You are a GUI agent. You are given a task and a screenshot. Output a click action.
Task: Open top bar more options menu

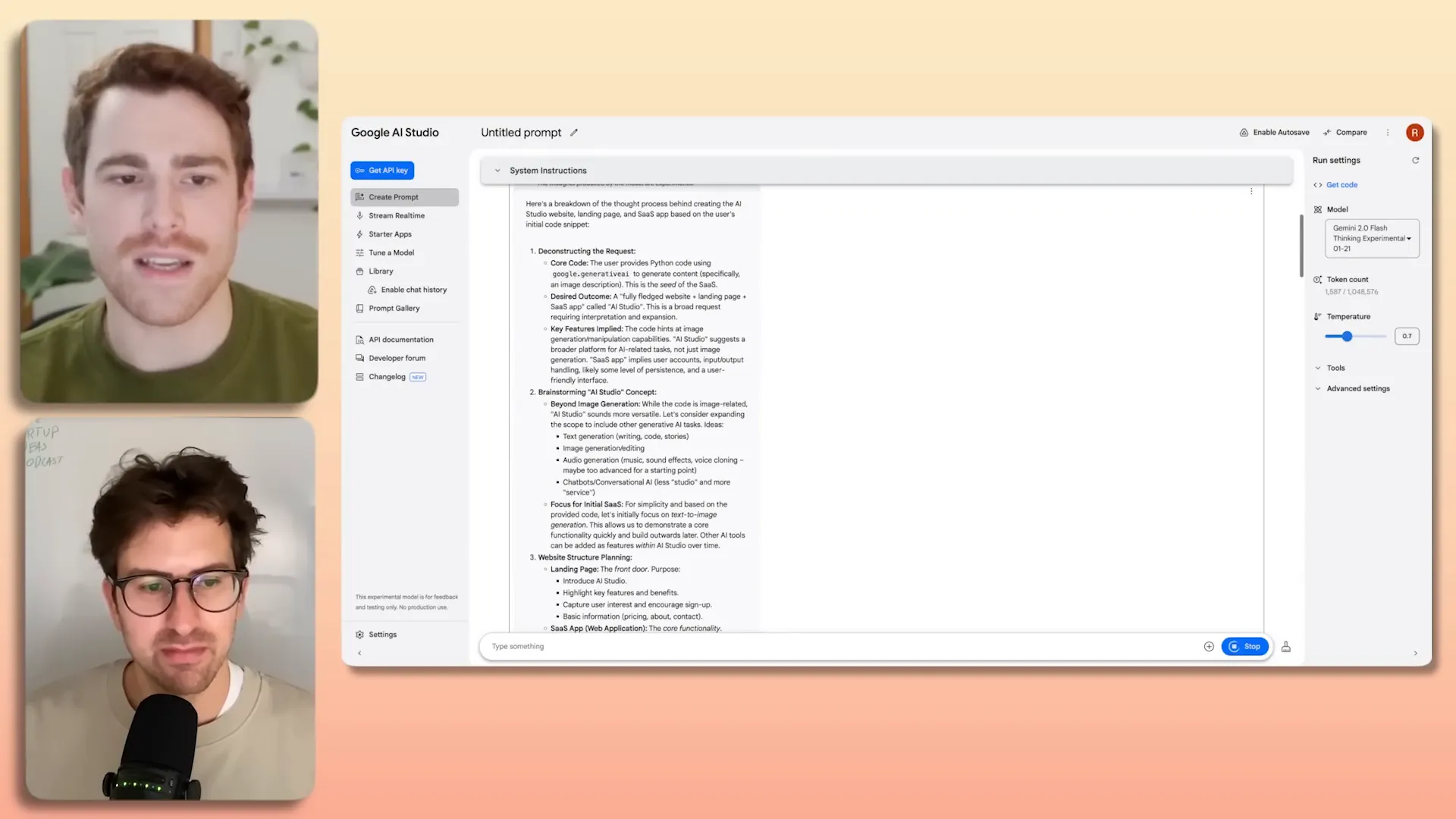(x=1388, y=133)
